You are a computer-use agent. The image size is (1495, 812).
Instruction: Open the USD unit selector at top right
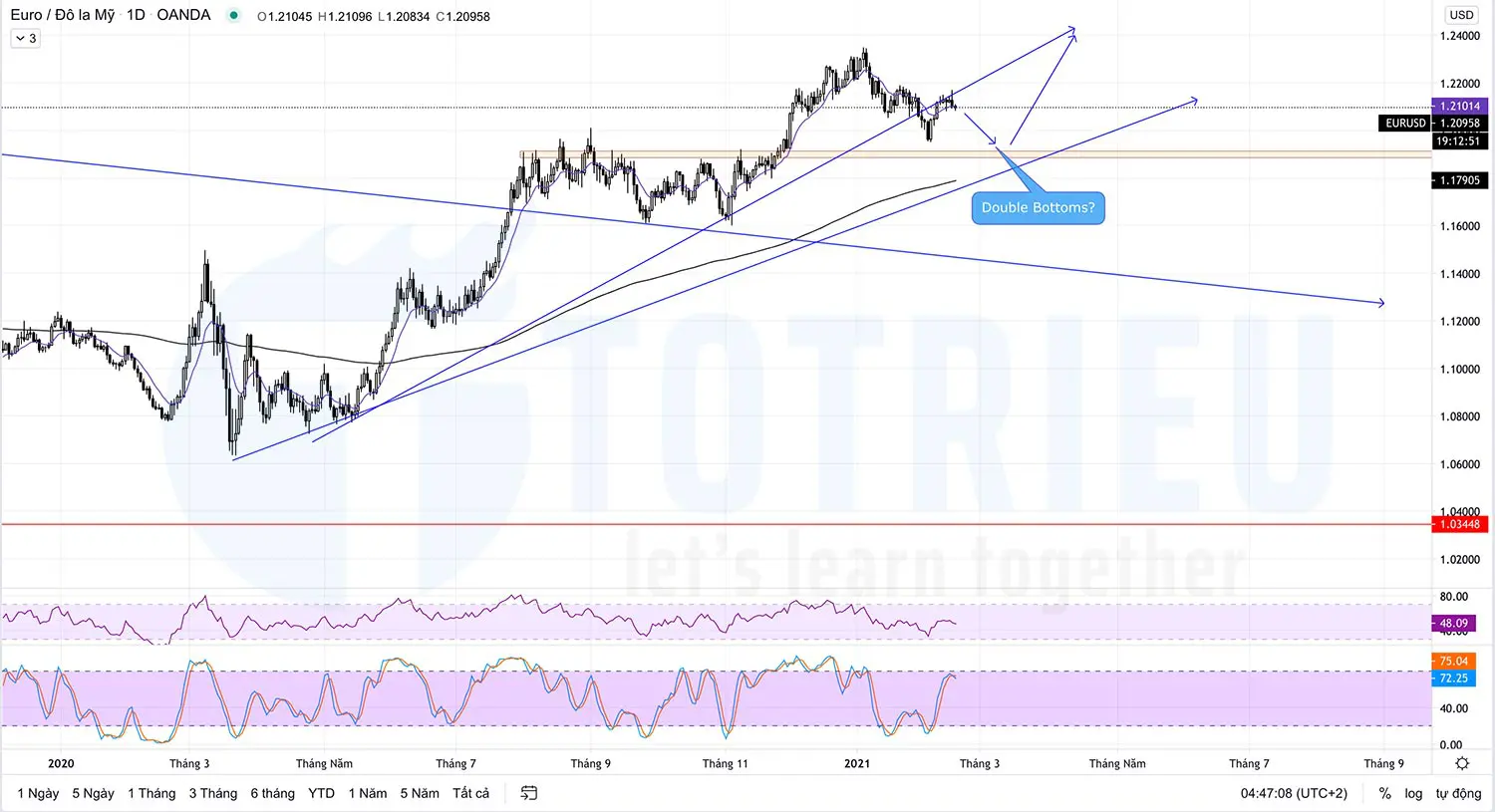[x=1460, y=15]
